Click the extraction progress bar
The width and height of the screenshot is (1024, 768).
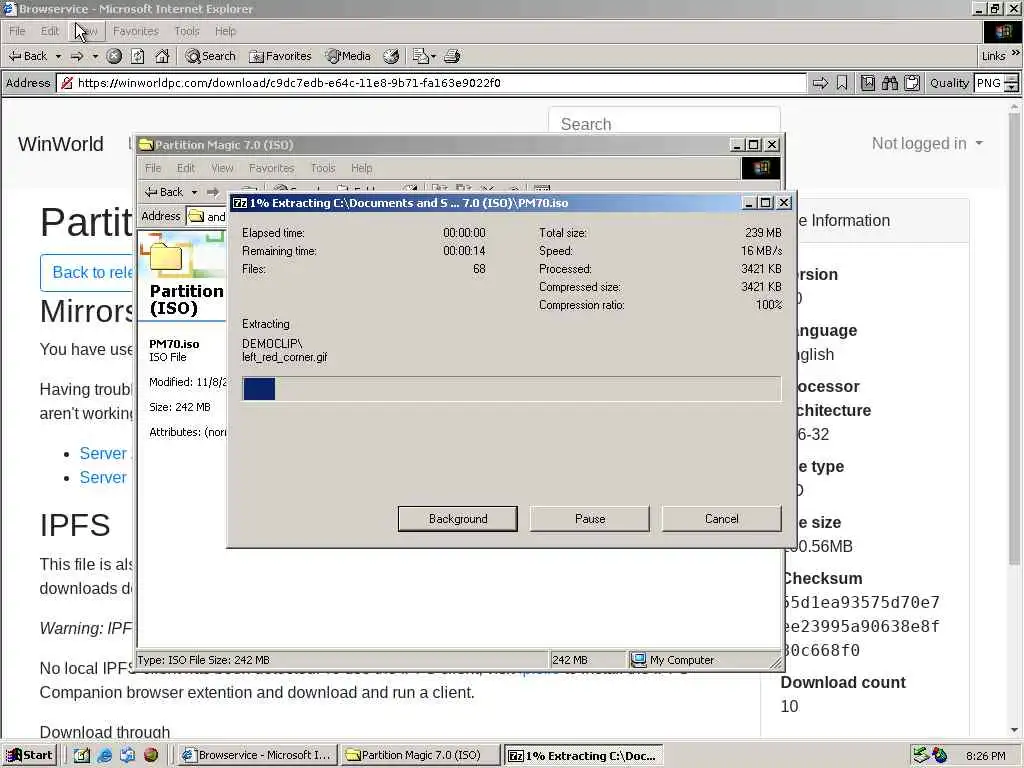511,389
